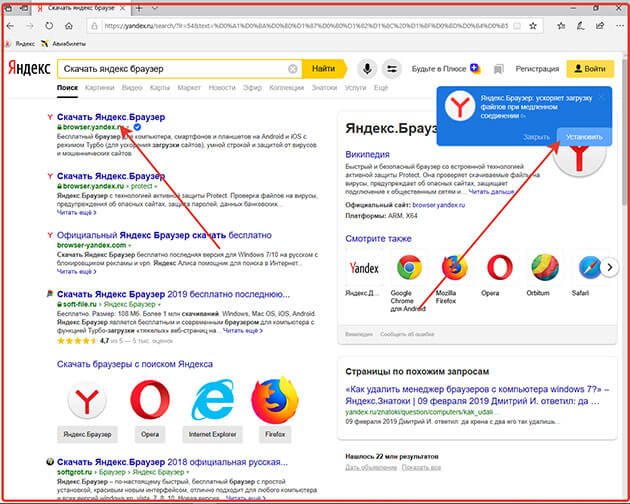
Task: Open the Ещё tab dropdown
Action: (x=380, y=87)
